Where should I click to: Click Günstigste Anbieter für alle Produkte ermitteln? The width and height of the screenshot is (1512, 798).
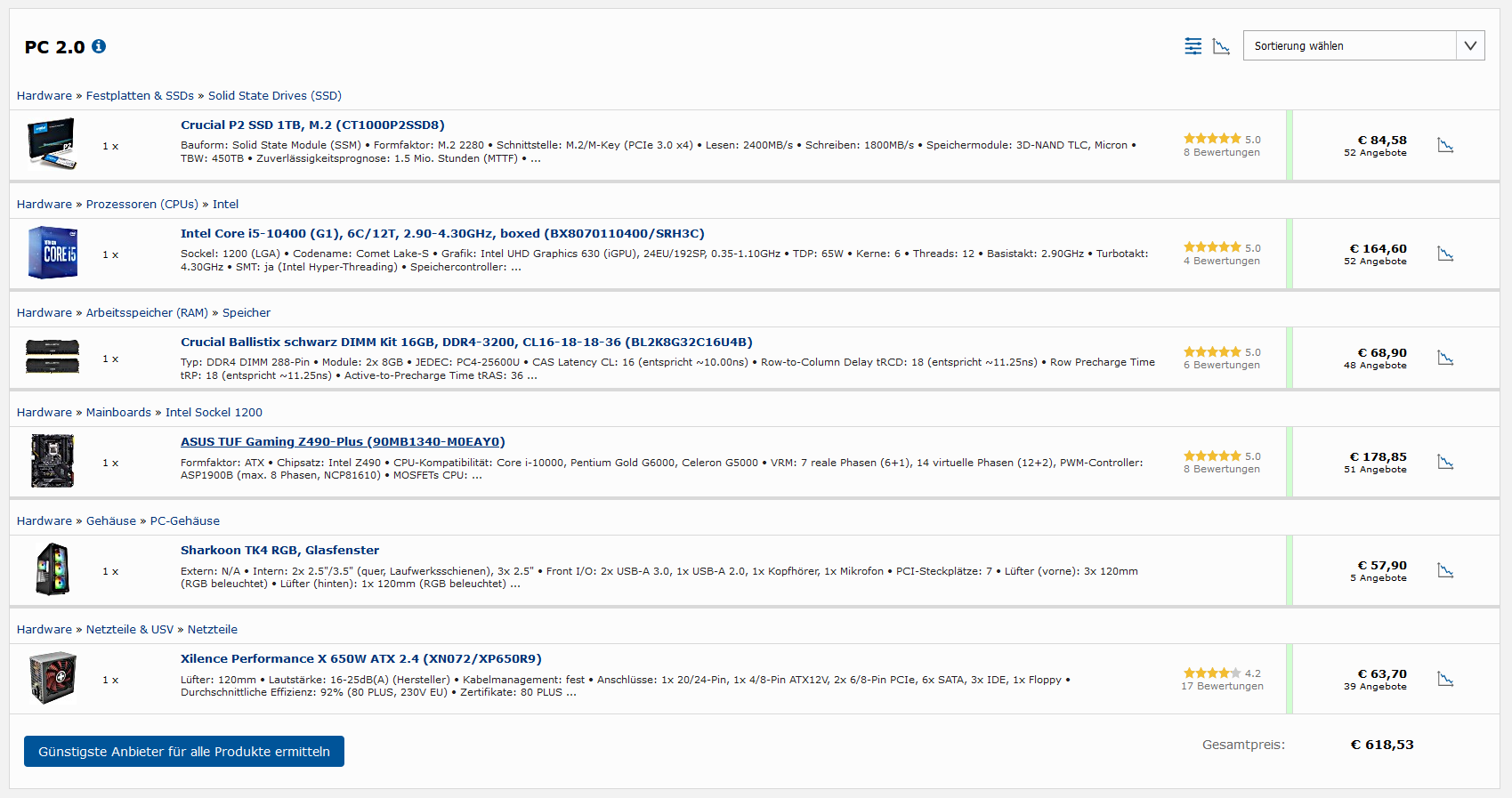click(184, 752)
